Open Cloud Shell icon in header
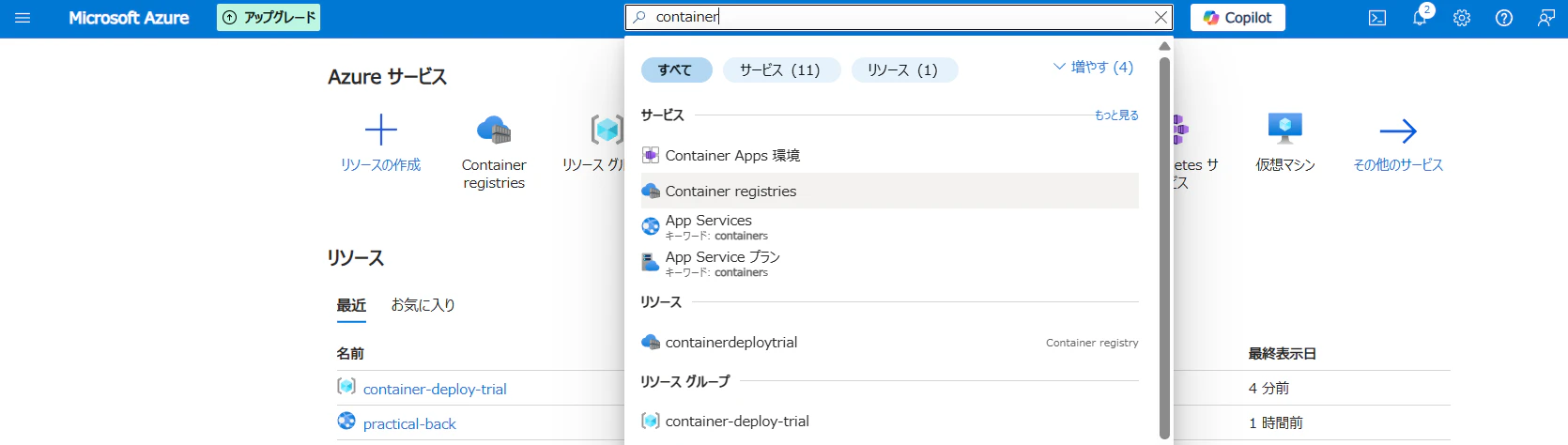This screenshot has width=1568, height=445. 1377,18
